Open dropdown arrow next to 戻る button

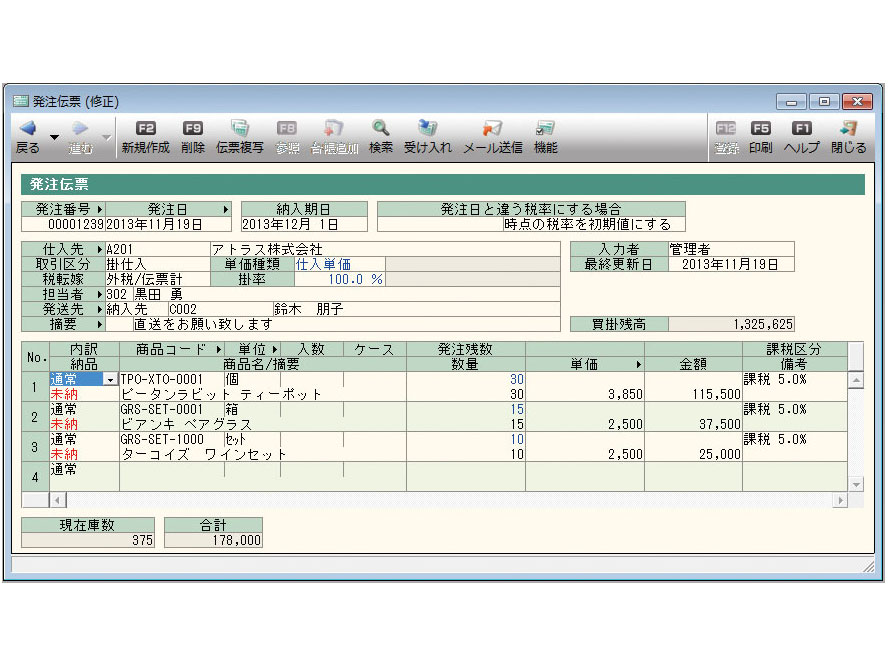click(54, 136)
